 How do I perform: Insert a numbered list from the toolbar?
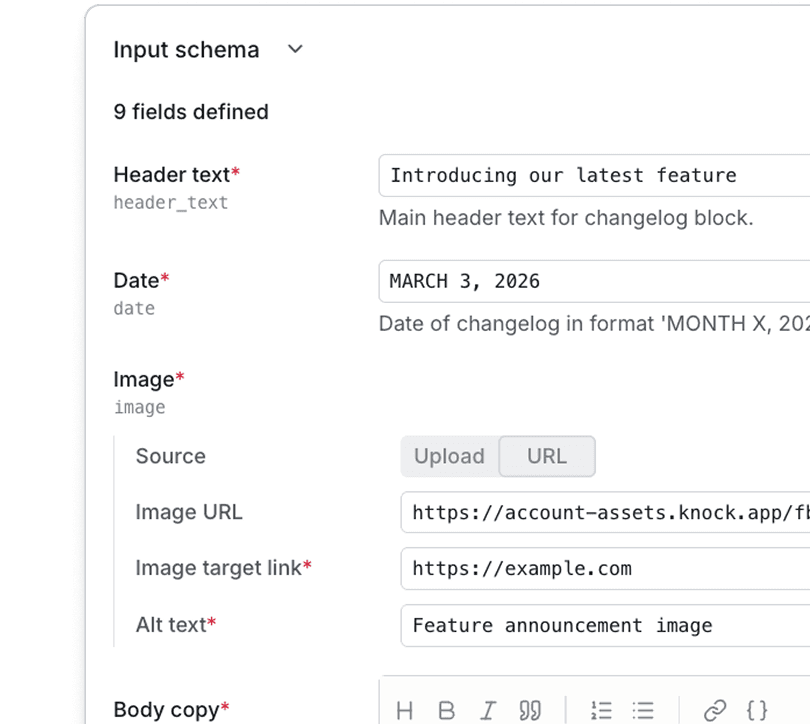[602, 710]
